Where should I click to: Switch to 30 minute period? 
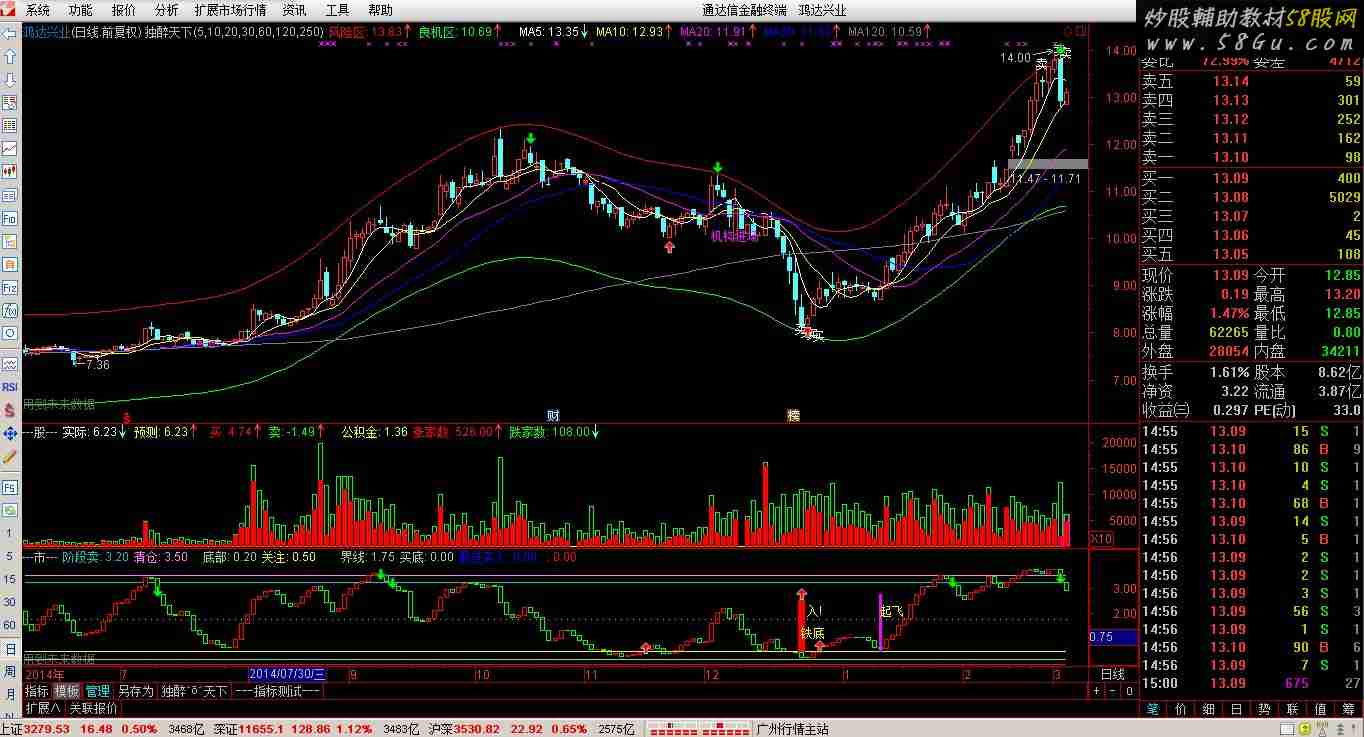pos(9,602)
